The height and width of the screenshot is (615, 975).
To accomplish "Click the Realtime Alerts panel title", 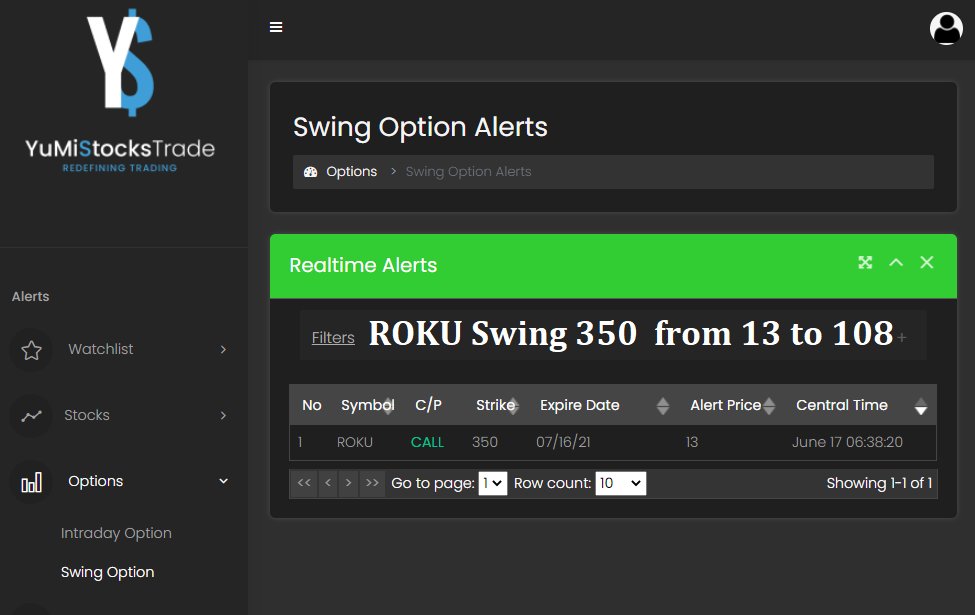I will 363,266.
